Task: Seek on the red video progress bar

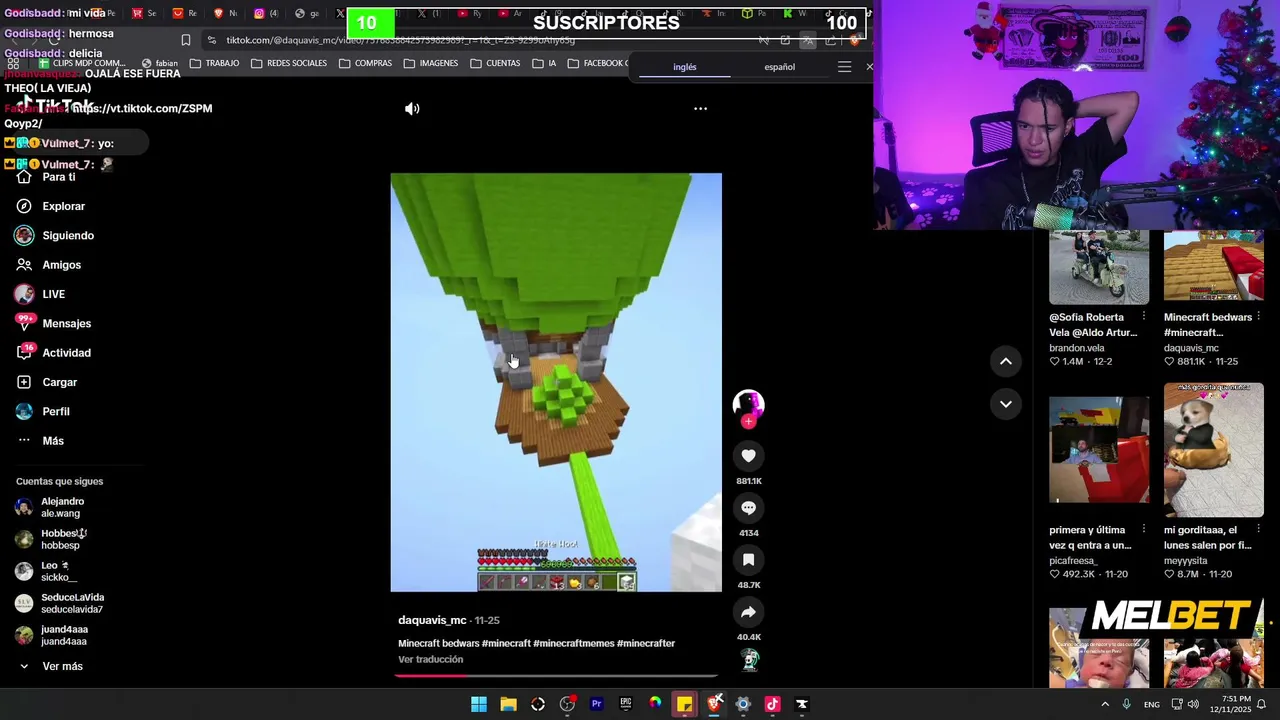Action: (x=556, y=675)
